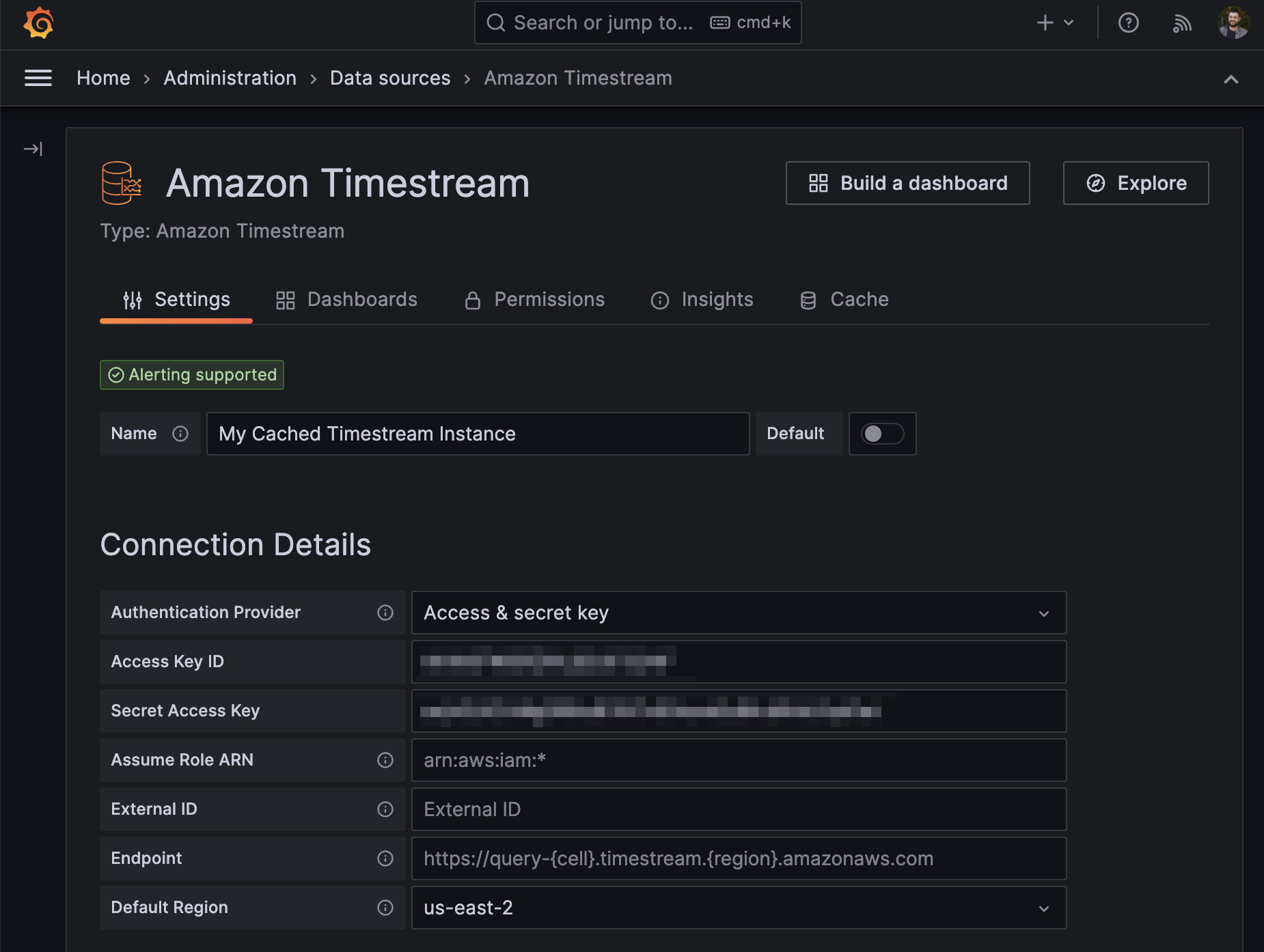
Task: Click the Build a dashboard button
Action: [x=907, y=183]
